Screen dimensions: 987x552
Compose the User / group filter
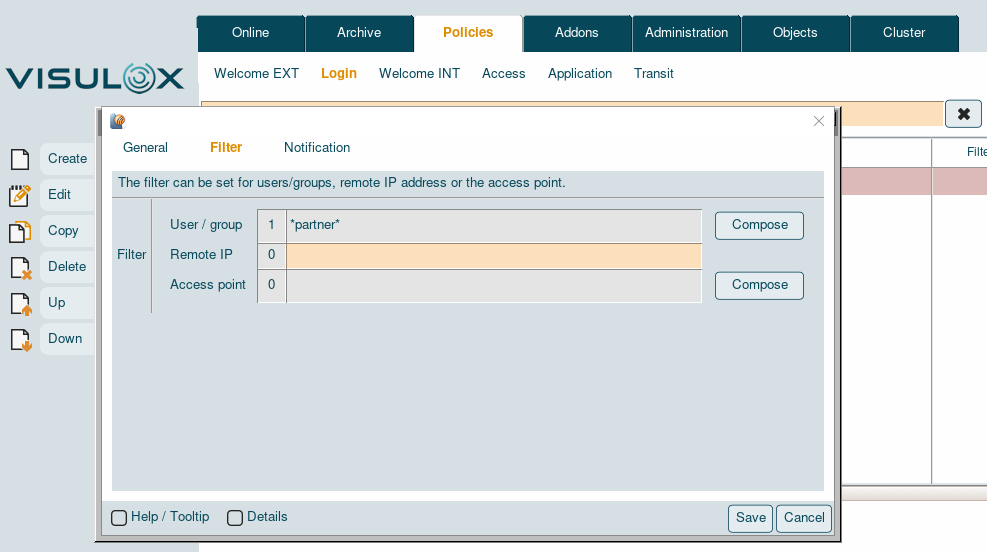[x=759, y=225]
